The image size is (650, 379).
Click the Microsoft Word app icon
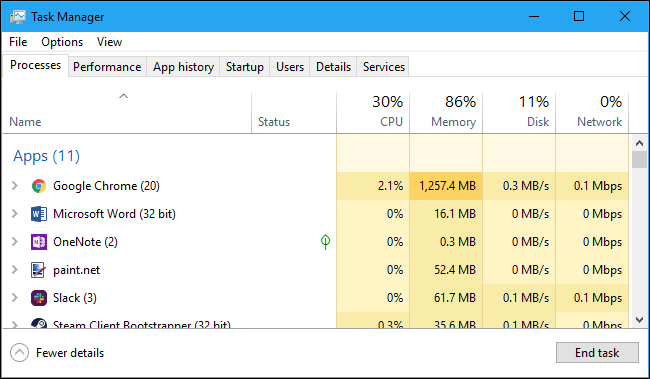click(x=39, y=214)
